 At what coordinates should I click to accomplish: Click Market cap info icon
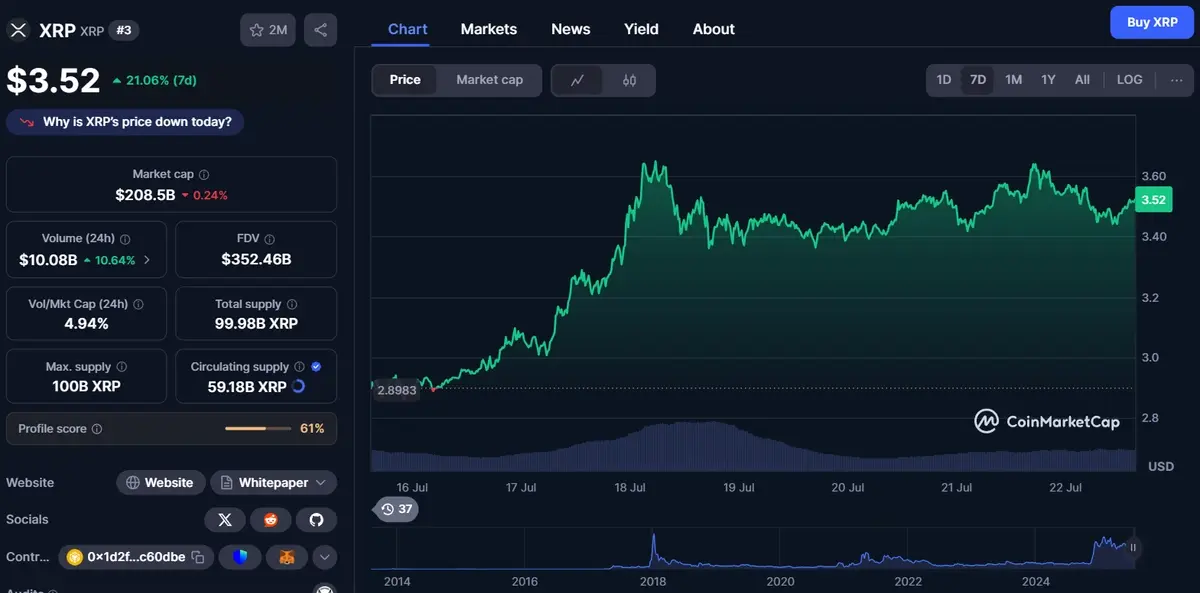tap(204, 174)
